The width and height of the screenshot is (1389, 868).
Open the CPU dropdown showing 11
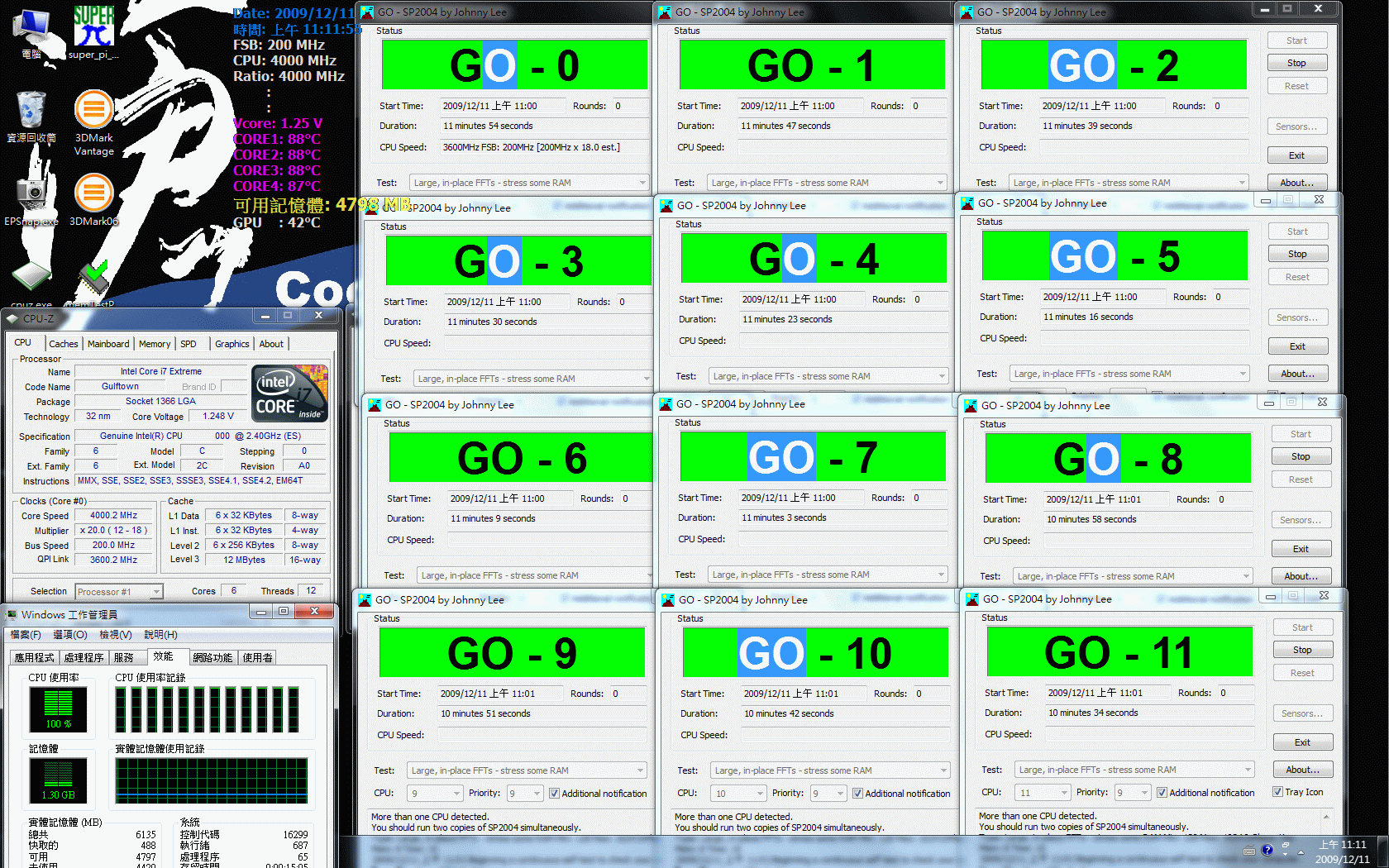[x=1043, y=793]
